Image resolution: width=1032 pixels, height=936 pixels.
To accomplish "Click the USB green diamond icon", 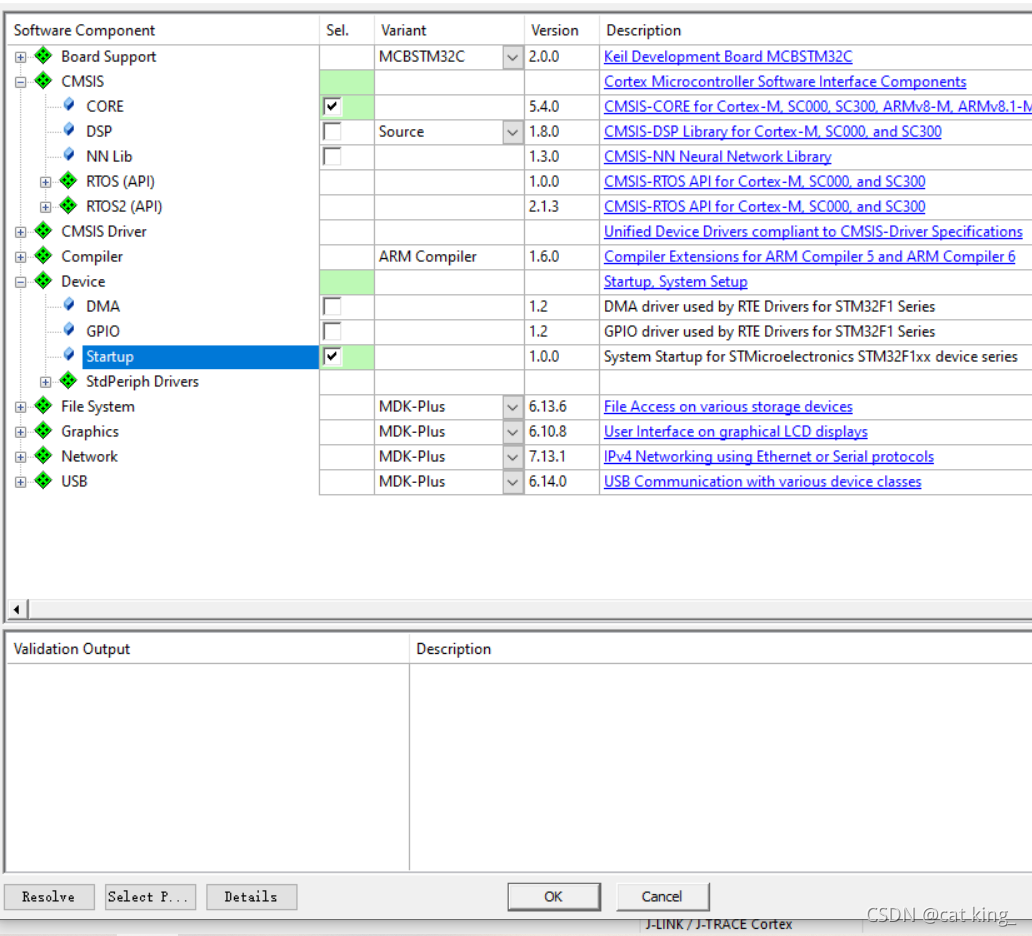I will click(x=43, y=481).
